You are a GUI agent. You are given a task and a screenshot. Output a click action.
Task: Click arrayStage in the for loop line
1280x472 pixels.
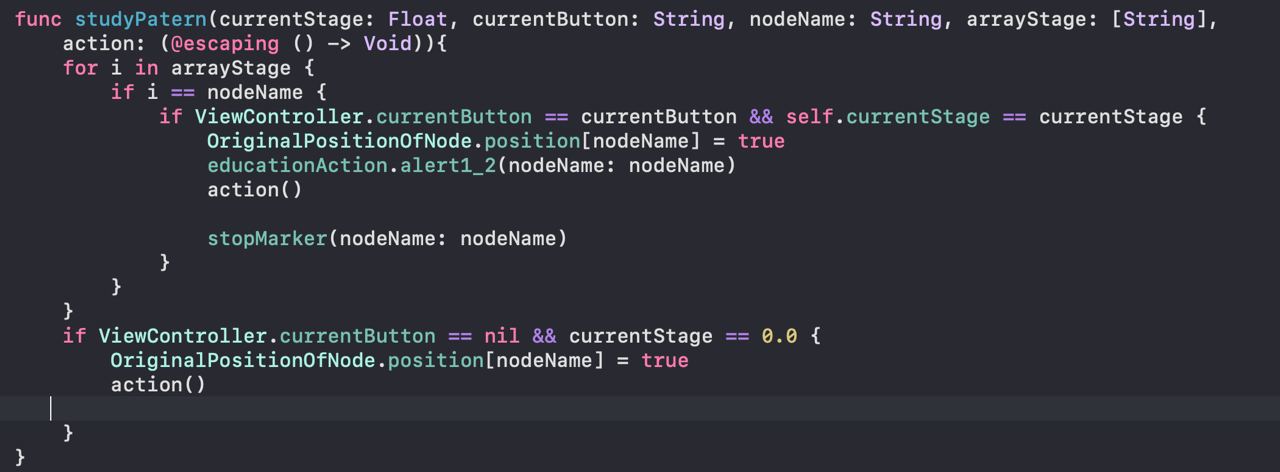click(229, 68)
